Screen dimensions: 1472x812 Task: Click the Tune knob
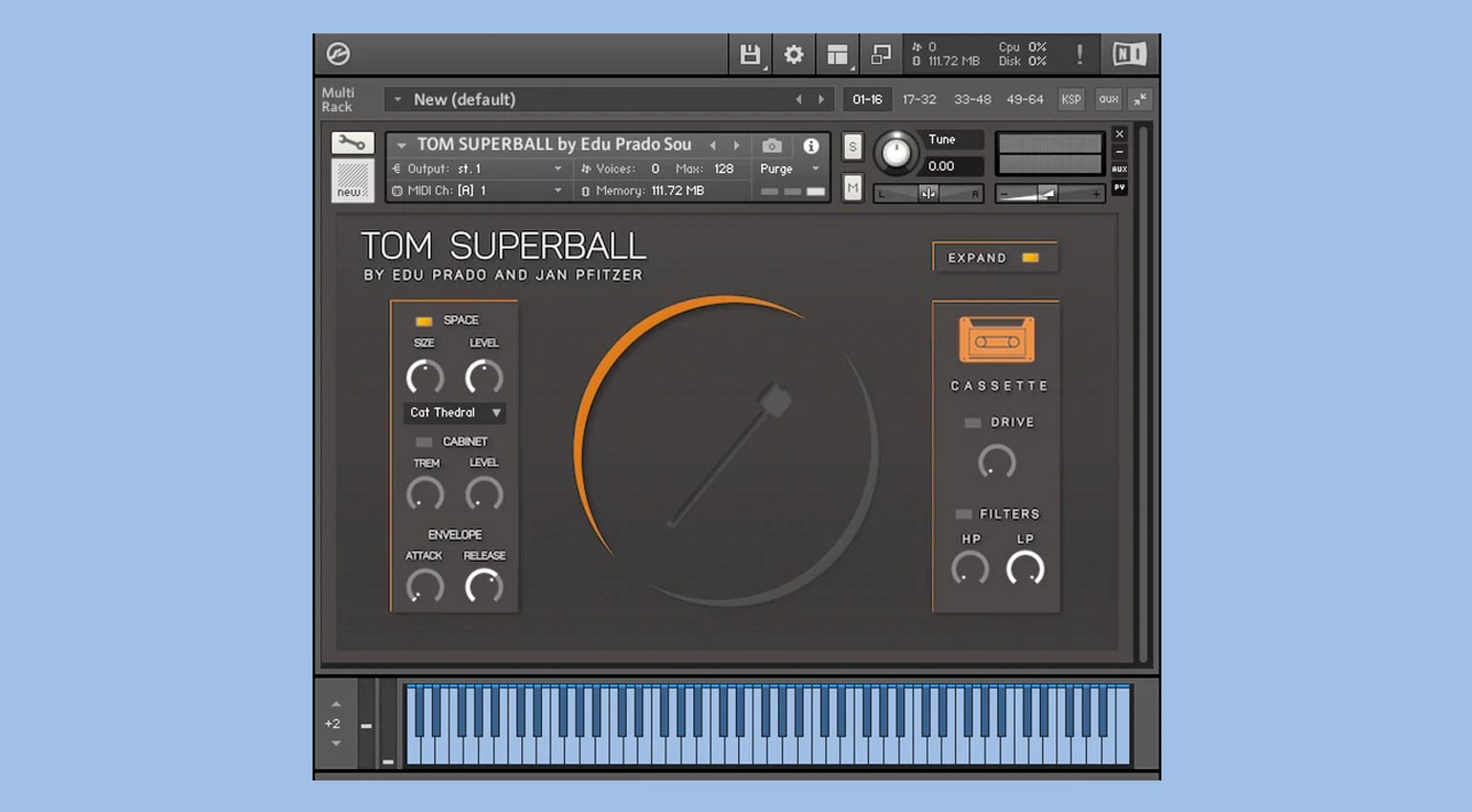(x=896, y=152)
